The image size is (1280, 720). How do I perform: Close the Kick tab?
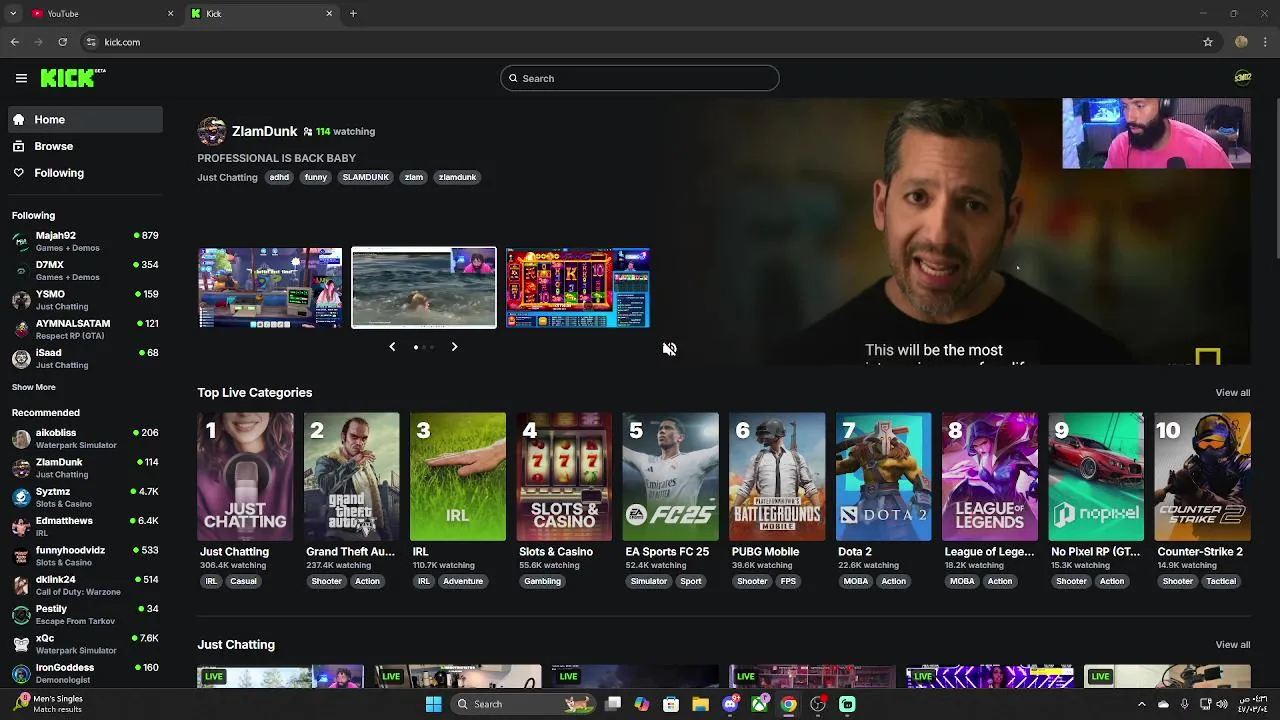(329, 13)
